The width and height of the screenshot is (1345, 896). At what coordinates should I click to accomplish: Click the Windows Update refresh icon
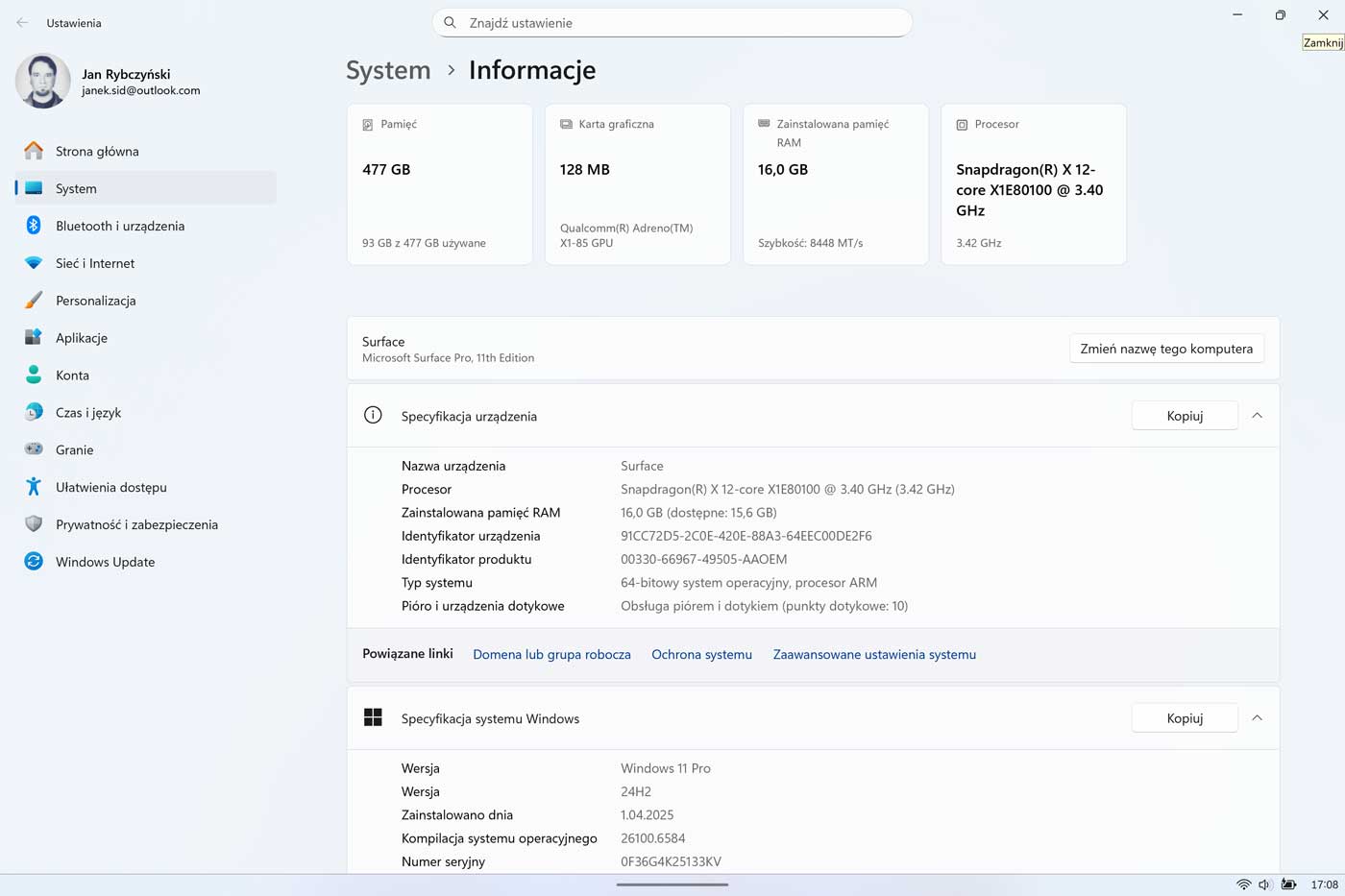pyautogui.click(x=34, y=562)
